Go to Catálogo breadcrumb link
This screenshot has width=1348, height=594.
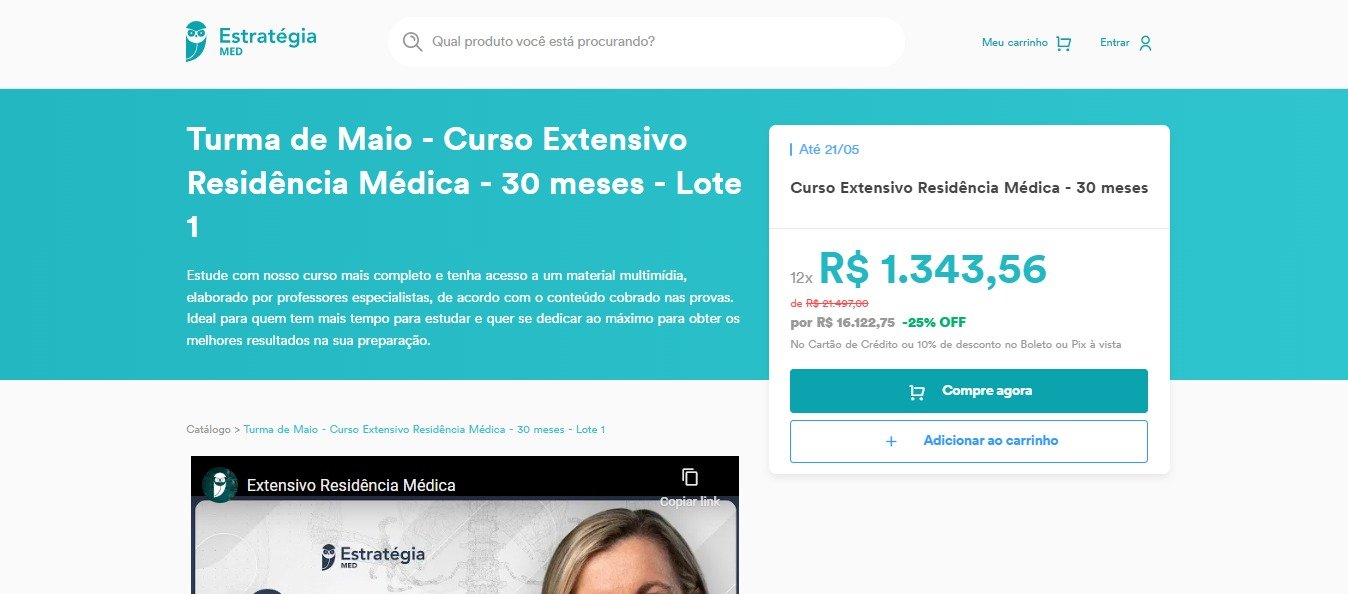[x=208, y=429]
